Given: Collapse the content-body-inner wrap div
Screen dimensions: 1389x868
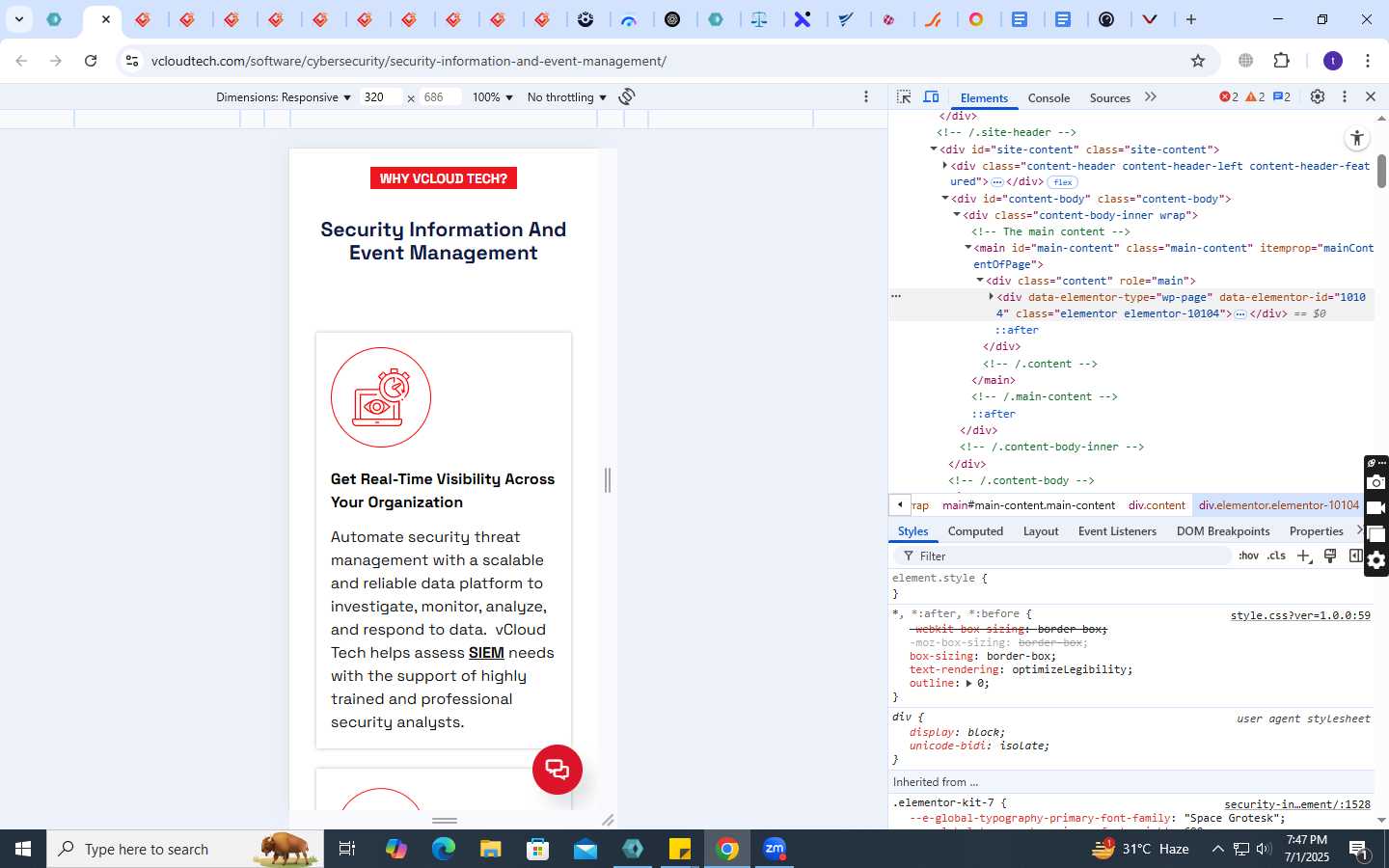Looking at the screenshot, I should 957,215.
